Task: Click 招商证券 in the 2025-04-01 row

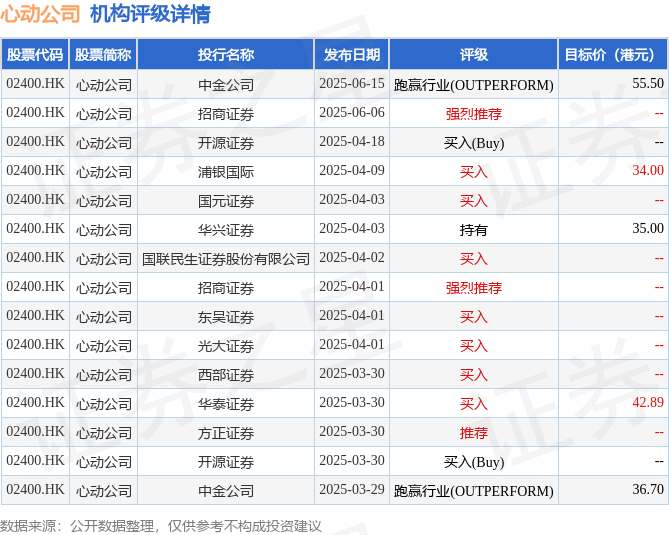Action: pos(226,288)
